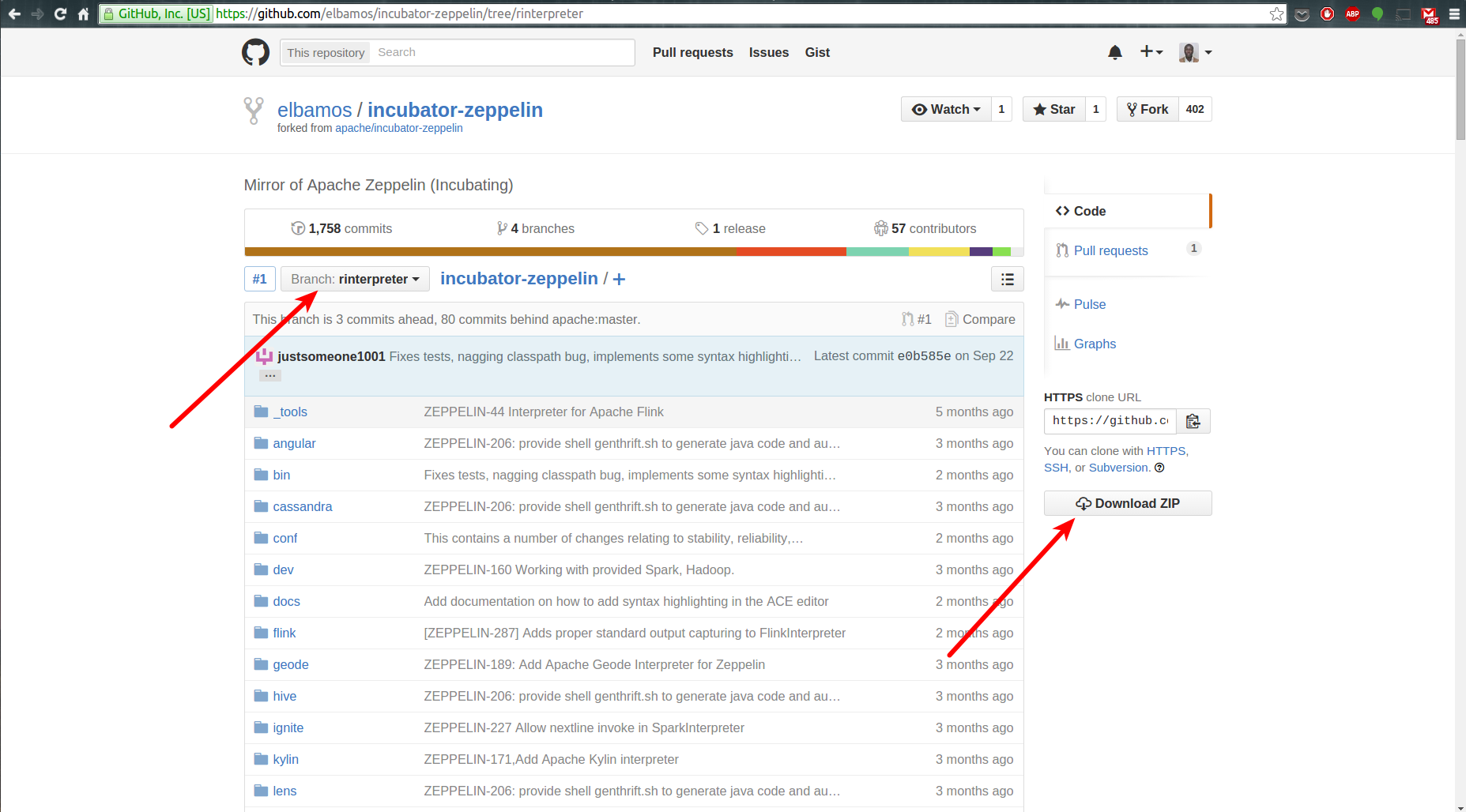Open the Branch: rinterpreter dropdown
Viewport: 1466px width, 812px height.
pos(355,279)
